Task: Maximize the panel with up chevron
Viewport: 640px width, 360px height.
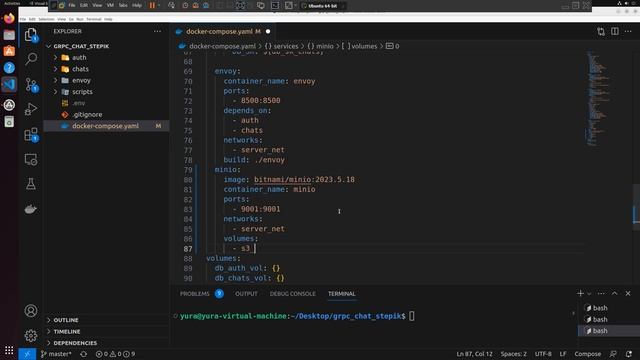Action: [614, 293]
